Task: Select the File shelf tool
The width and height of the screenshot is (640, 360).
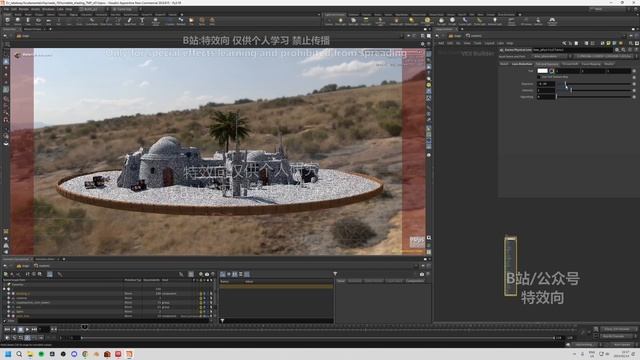Action: (x=191, y=21)
